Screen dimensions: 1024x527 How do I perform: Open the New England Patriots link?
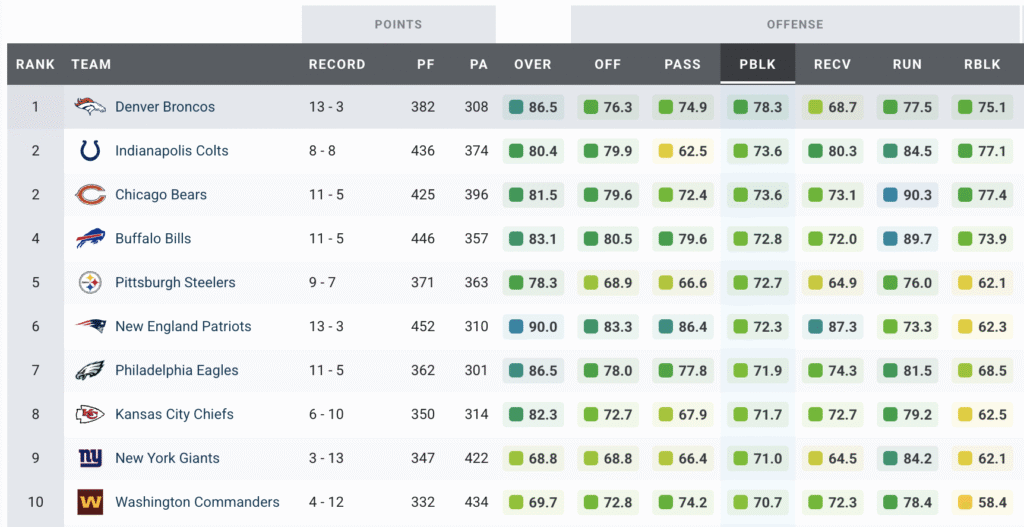(x=183, y=327)
